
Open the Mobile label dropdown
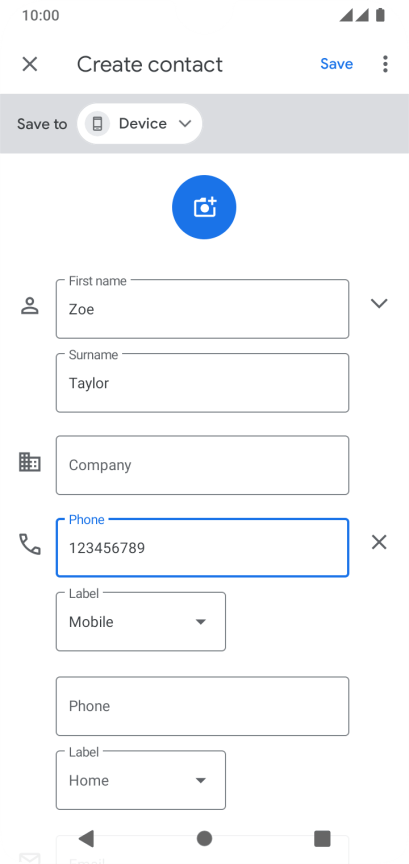pos(141,622)
